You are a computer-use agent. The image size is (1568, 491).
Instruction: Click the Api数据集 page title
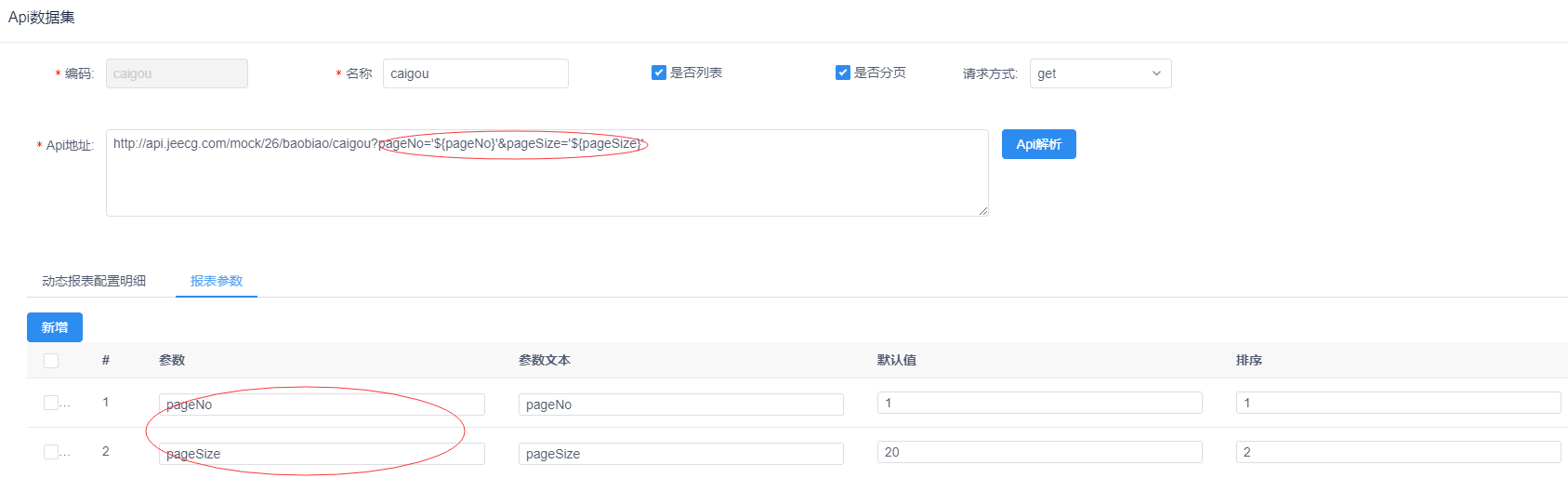pos(42,17)
